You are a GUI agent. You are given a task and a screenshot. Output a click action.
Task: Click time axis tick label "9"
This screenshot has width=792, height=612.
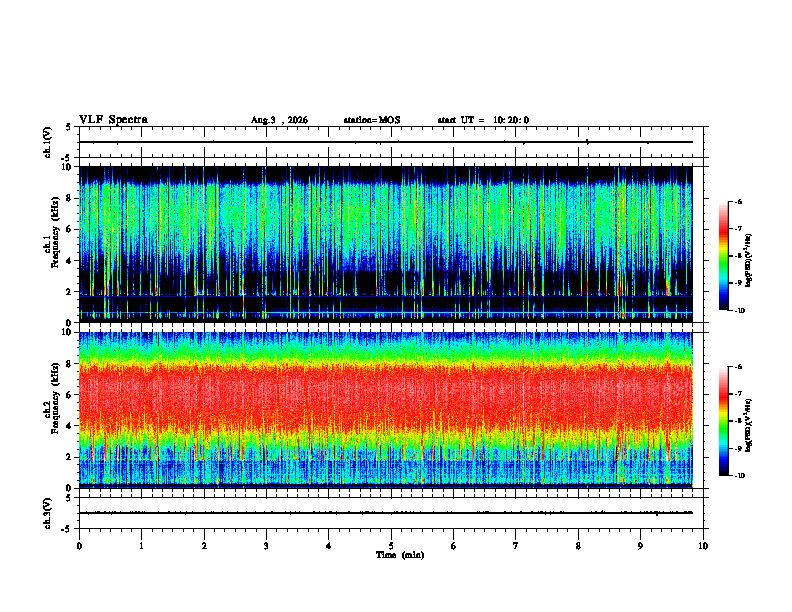[x=640, y=546]
